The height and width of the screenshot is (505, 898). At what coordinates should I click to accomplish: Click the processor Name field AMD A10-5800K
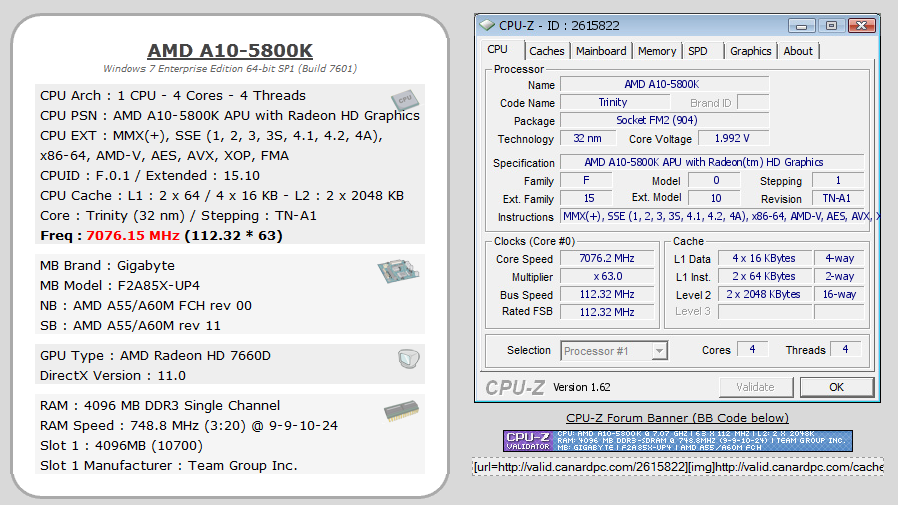click(x=664, y=84)
